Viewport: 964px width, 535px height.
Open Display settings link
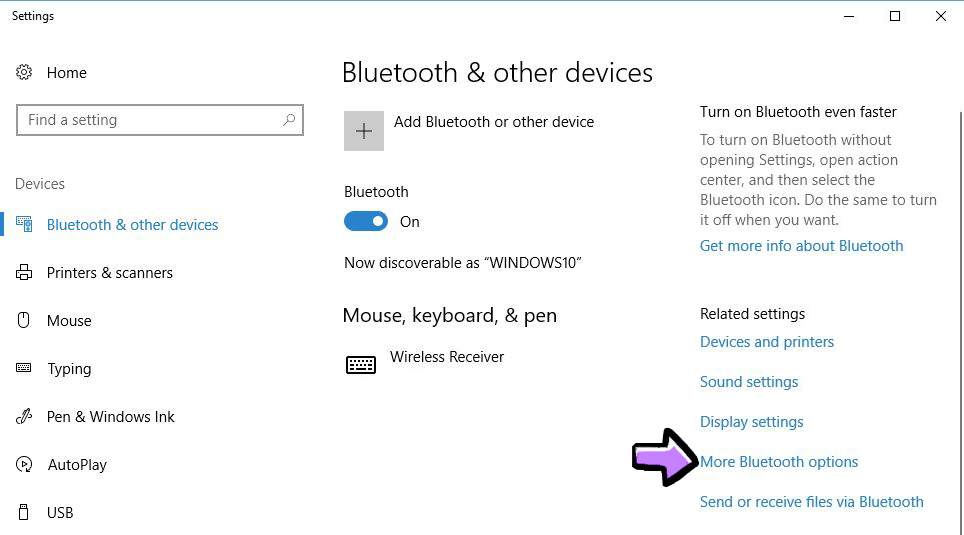pos(751,422)
